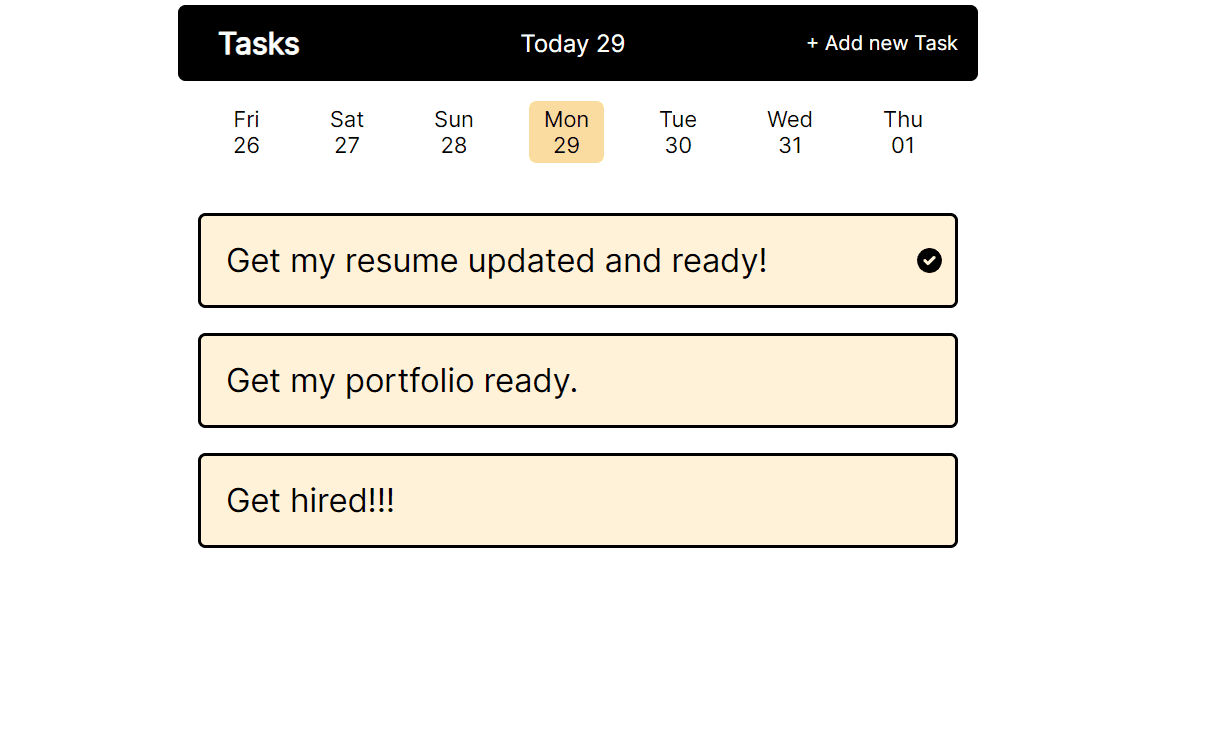Select the 'Get my portfolio ready.' task card
Viewport: 1227px width, 743px height.
(578, 380)
